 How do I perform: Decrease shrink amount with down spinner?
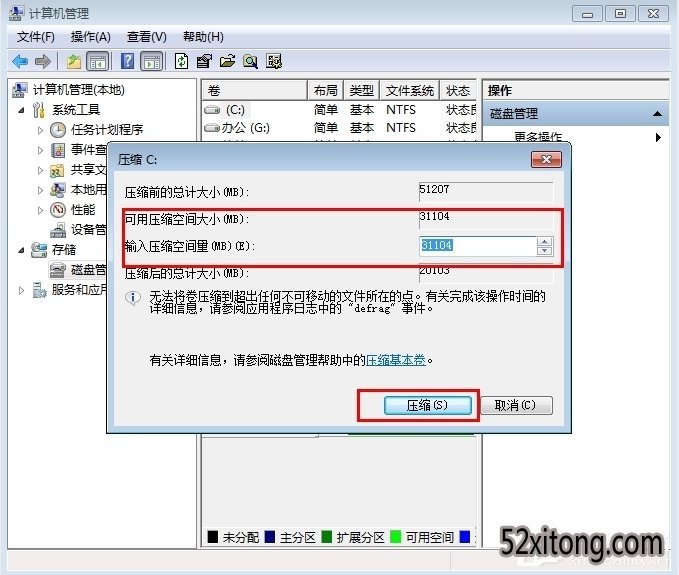544,251
